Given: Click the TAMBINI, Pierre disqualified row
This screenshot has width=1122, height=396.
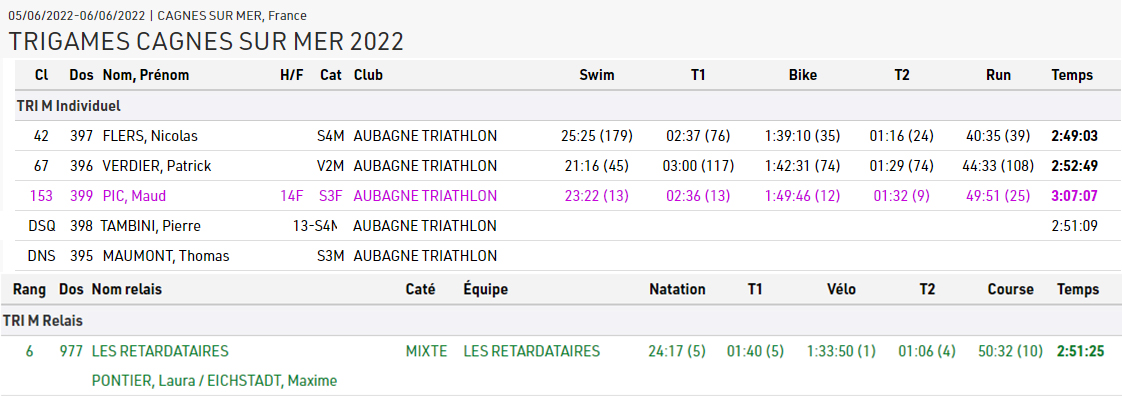Looking at the screenshot, I should (x=561, y=226).
